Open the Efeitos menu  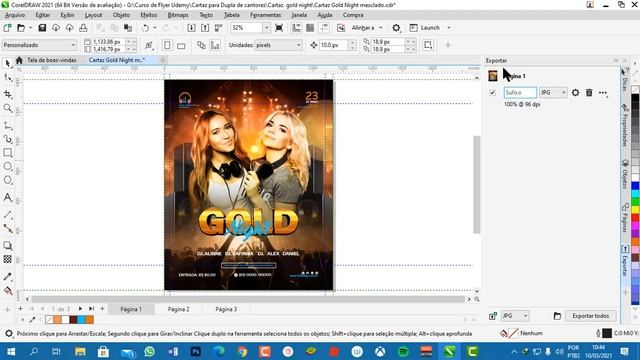149,15
